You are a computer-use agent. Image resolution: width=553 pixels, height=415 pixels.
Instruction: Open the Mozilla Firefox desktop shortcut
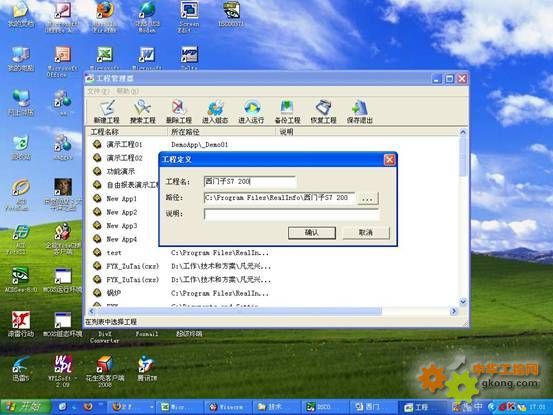tap(105, 16)
